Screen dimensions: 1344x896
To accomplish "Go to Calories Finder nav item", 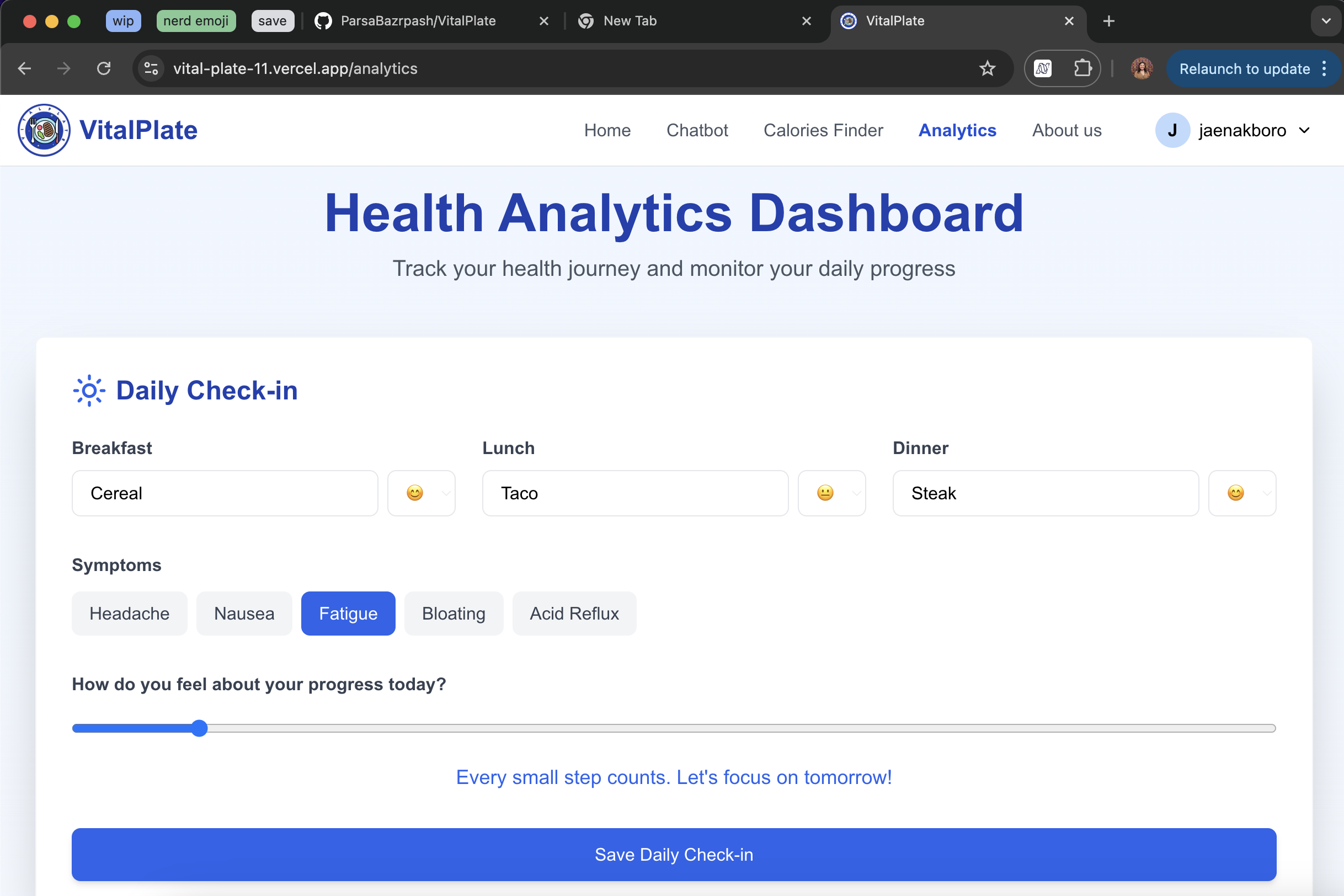I will point(823,130).
